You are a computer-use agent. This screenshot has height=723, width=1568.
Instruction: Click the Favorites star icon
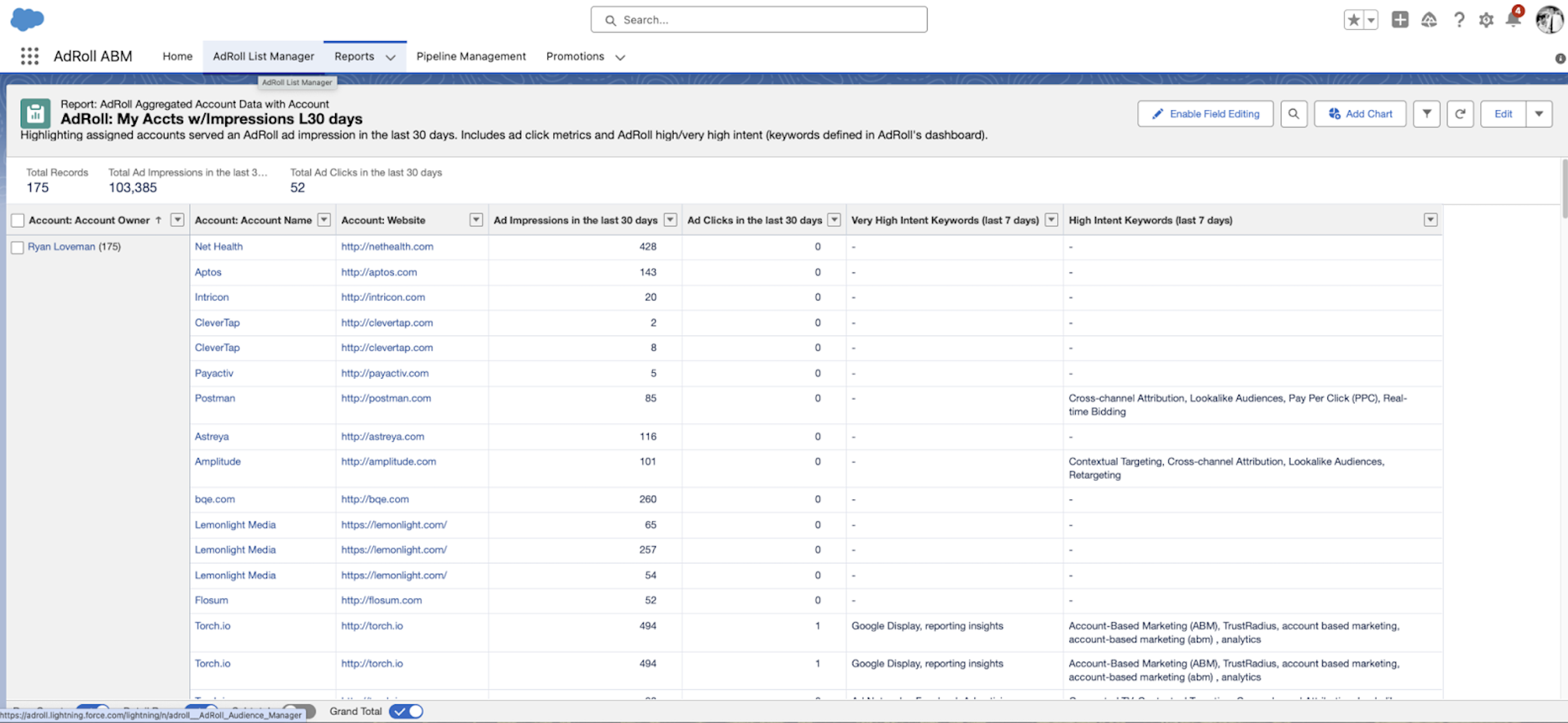click(x=1353, y=20)
